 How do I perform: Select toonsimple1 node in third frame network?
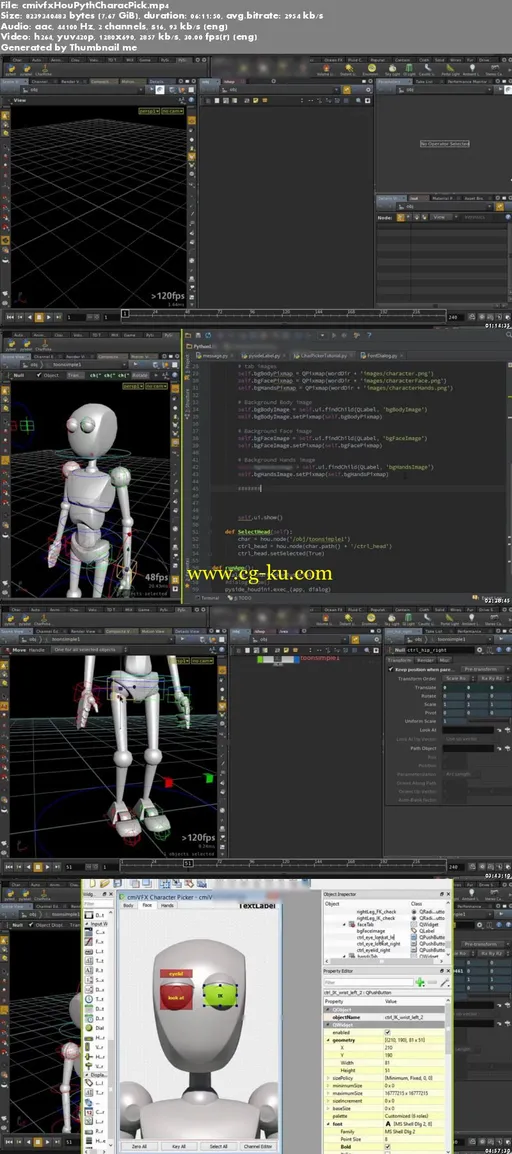tap(278, 659)
